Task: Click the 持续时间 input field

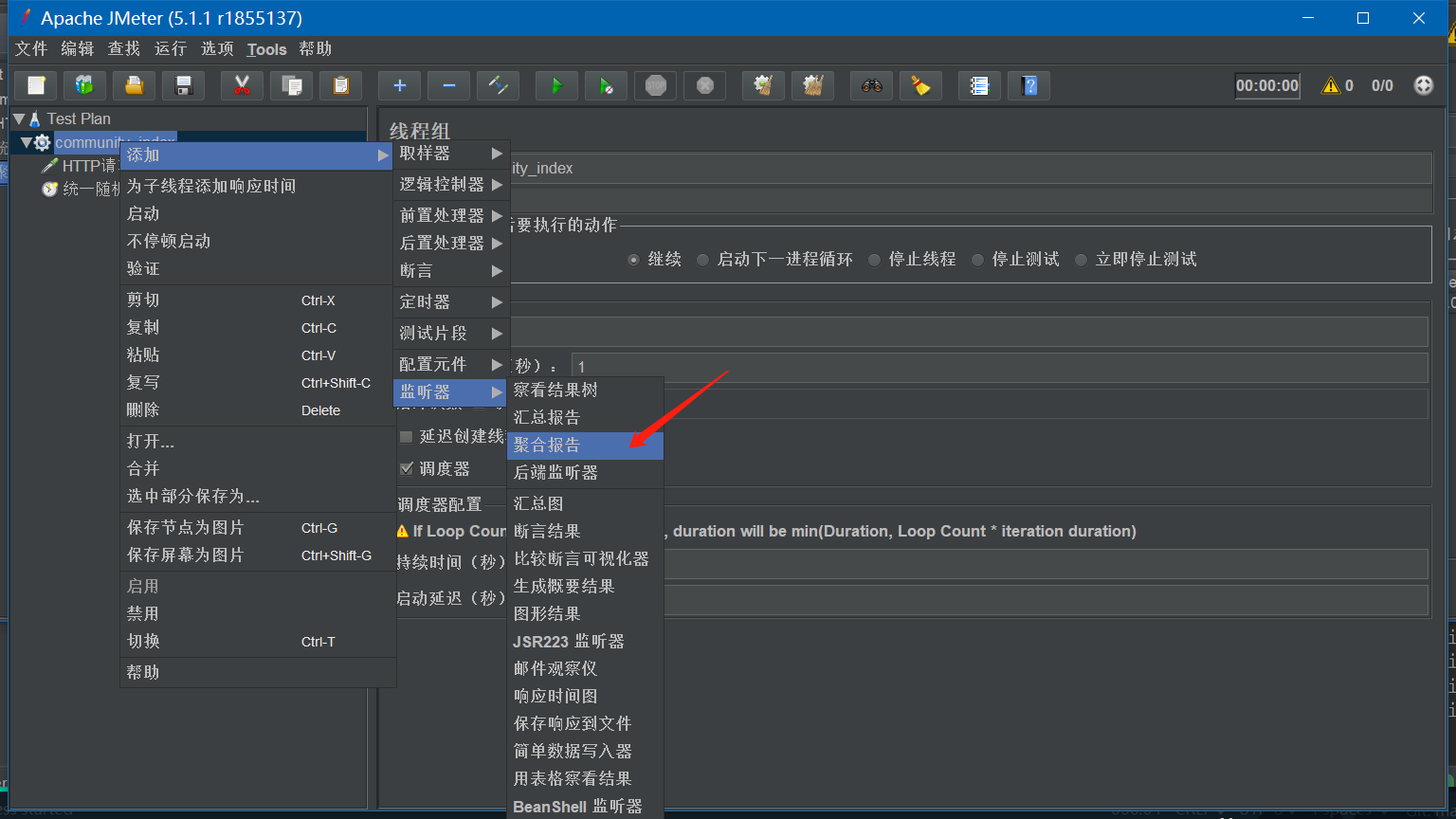Action: click(x=1046, y=563)
